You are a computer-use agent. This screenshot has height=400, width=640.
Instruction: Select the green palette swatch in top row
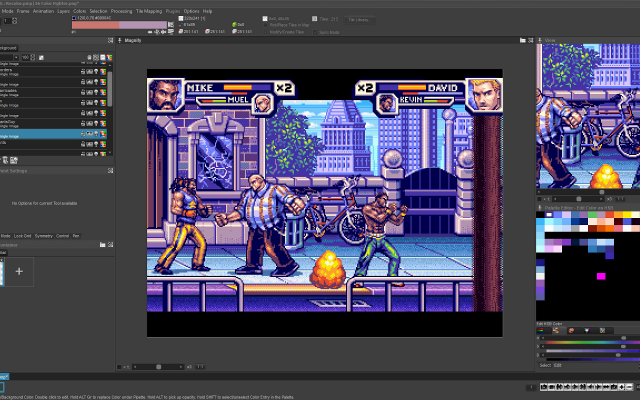[x=592, y=214]
